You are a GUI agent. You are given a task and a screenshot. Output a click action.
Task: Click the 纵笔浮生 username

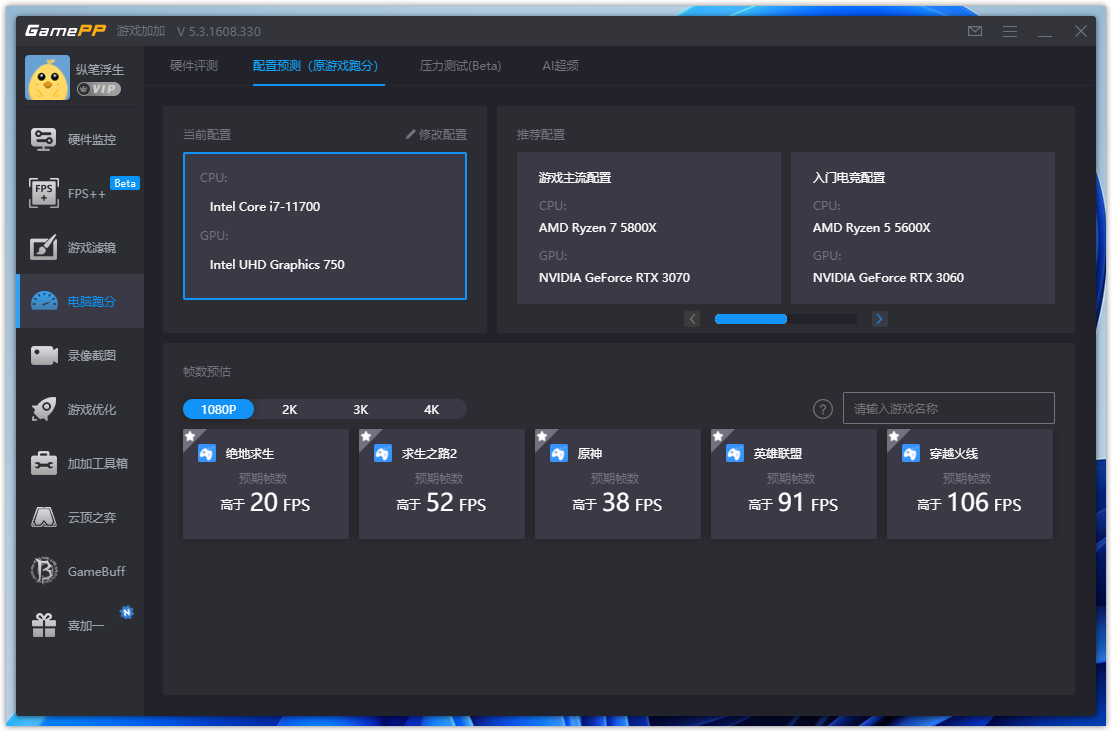click(x=100, y=70)
